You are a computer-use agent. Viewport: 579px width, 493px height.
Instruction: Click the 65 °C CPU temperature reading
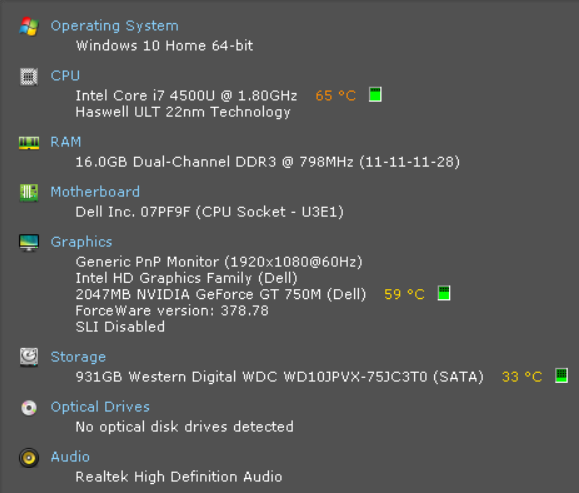click(x=335, y=96)
